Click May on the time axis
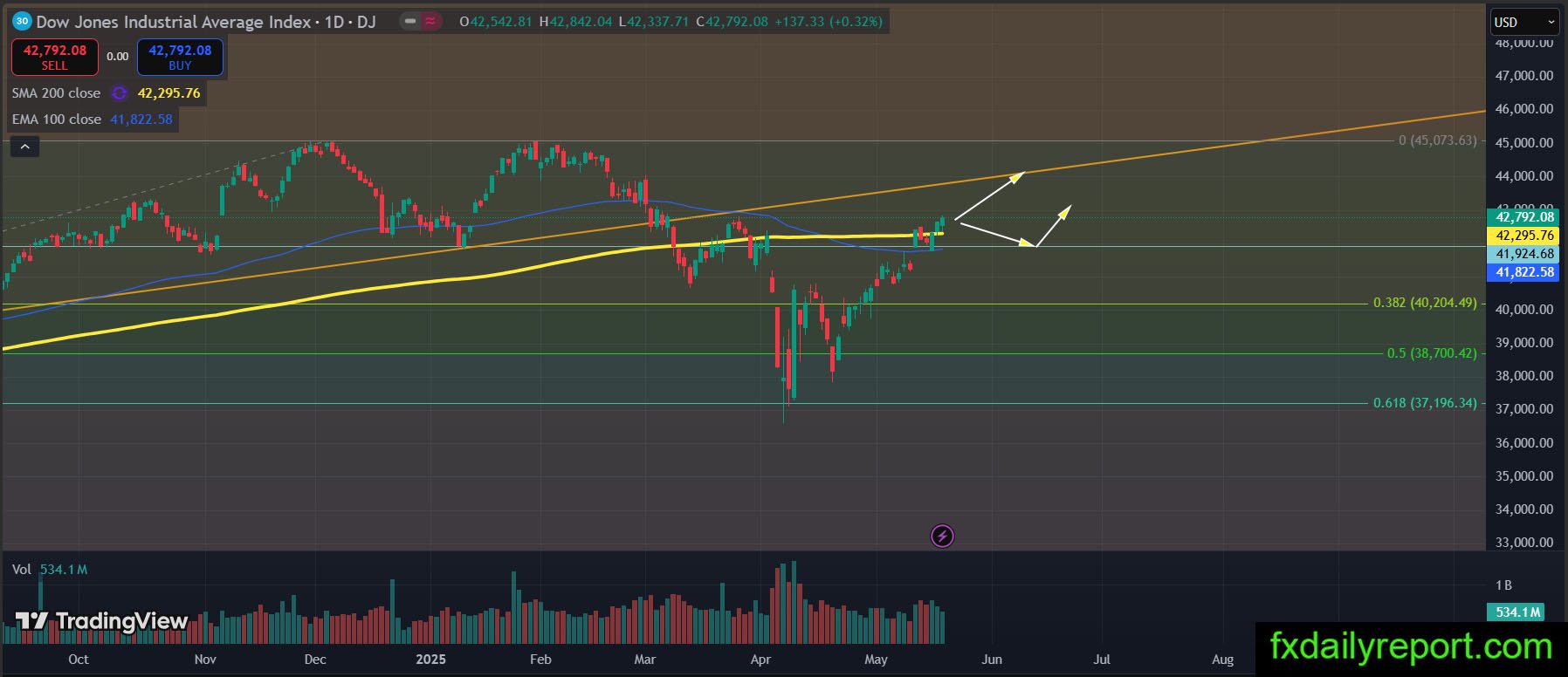This screenshot has height=677, width=1568. point(876,660)
